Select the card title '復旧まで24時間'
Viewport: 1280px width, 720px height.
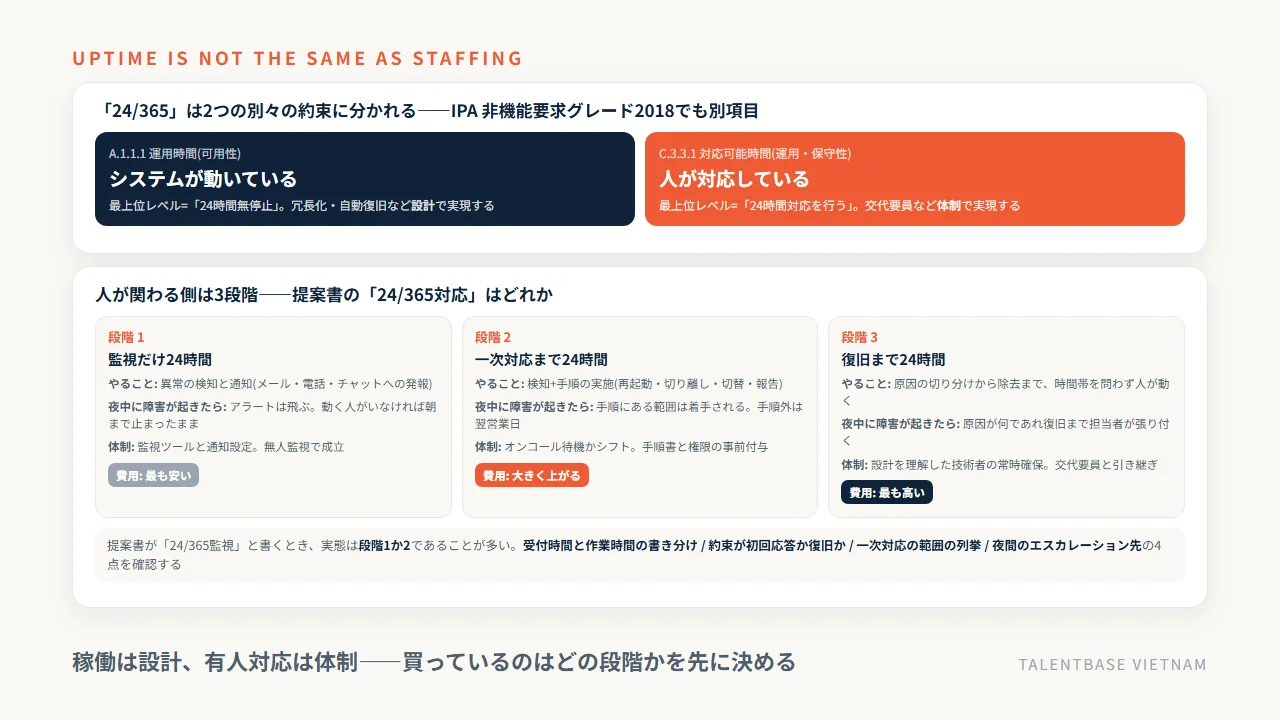coord(893,360)
